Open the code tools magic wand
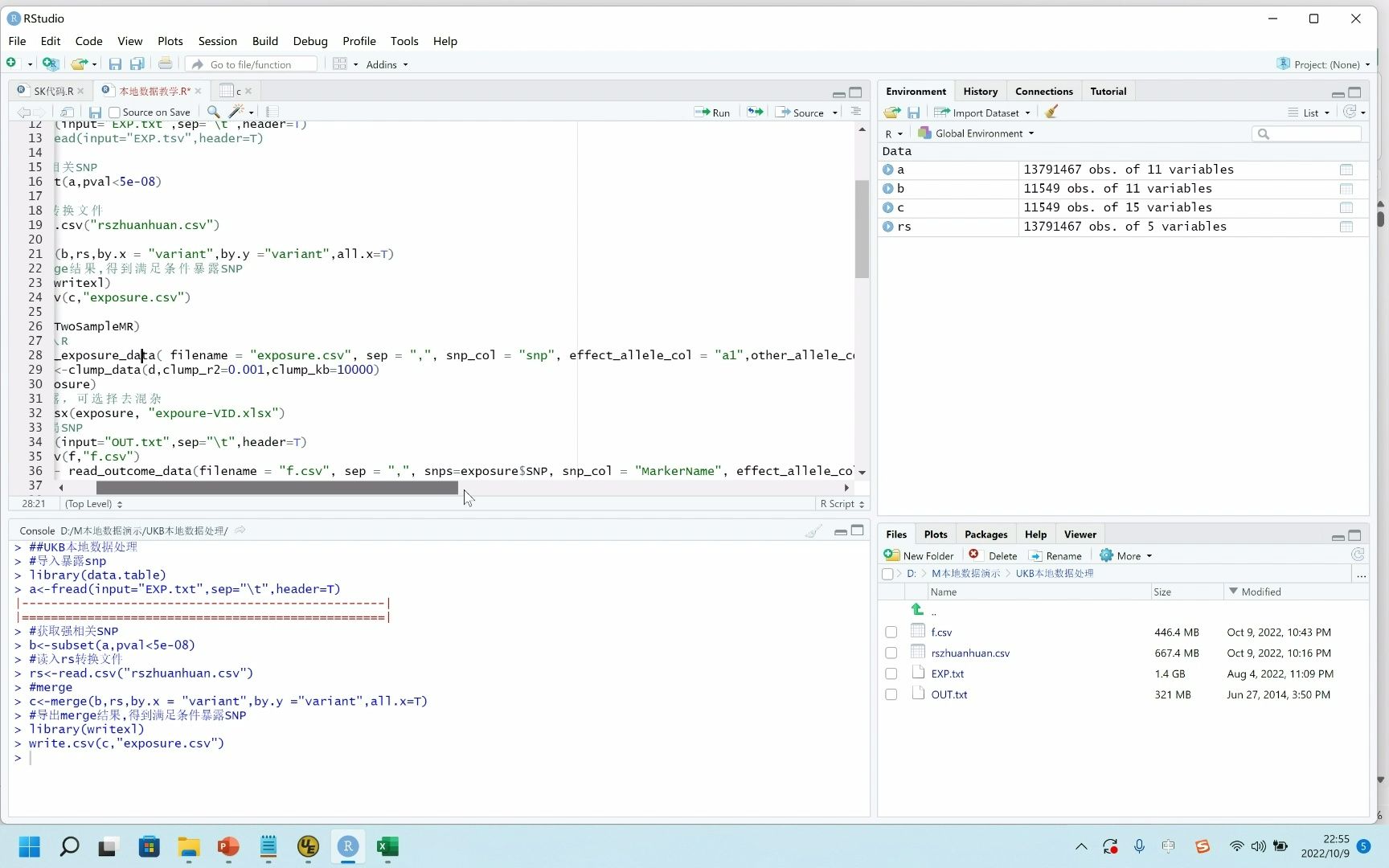This screenshot has width=1389, height=868. [240, 113]
